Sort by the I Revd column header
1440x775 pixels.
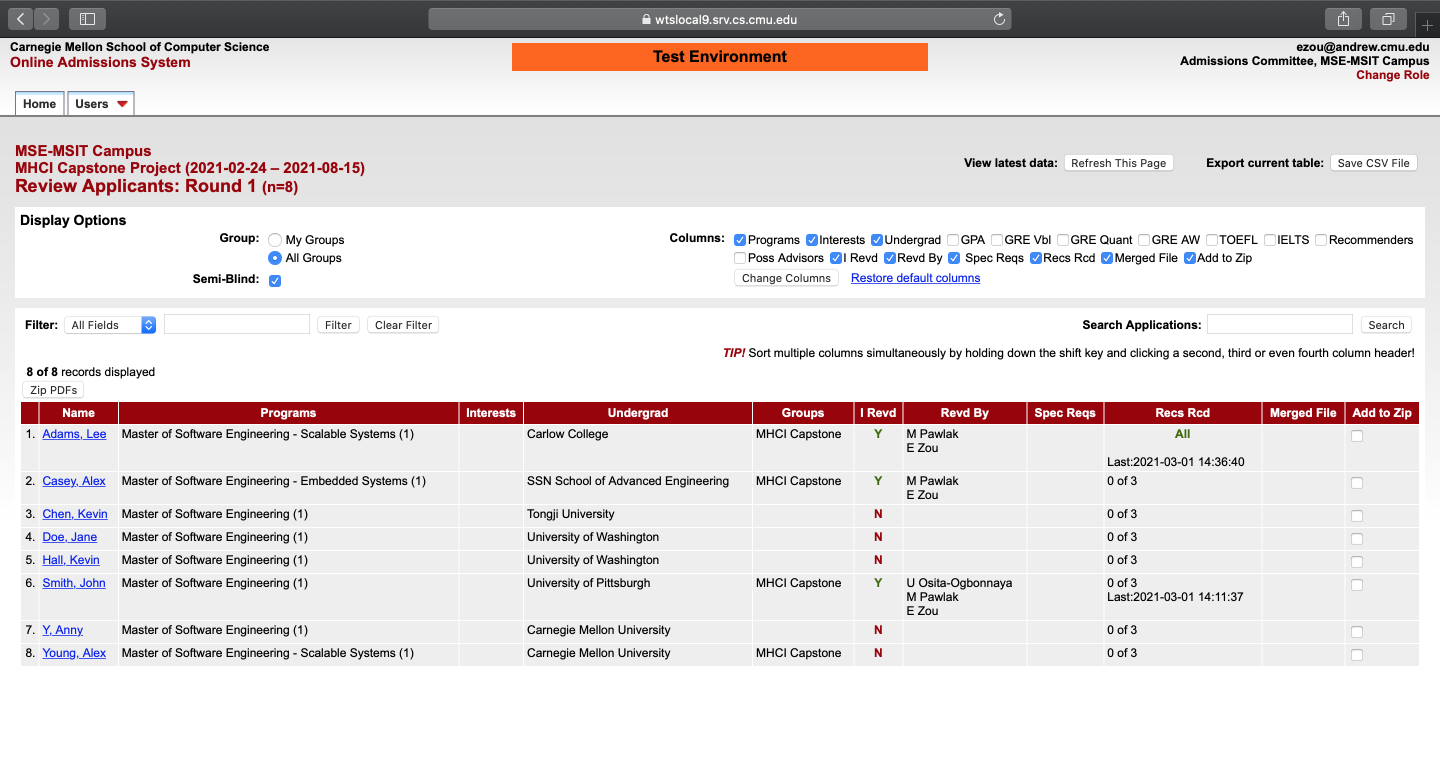point(878,413)
